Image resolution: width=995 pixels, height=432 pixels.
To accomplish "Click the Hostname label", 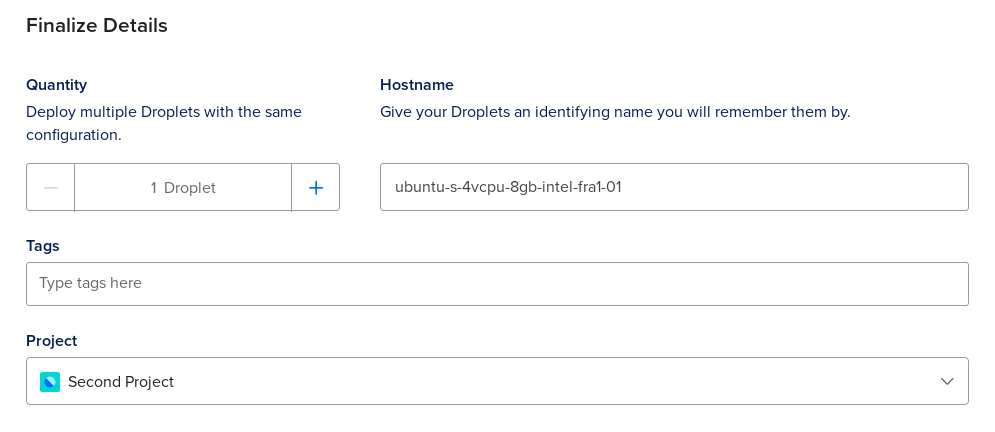I will [416, 85].
